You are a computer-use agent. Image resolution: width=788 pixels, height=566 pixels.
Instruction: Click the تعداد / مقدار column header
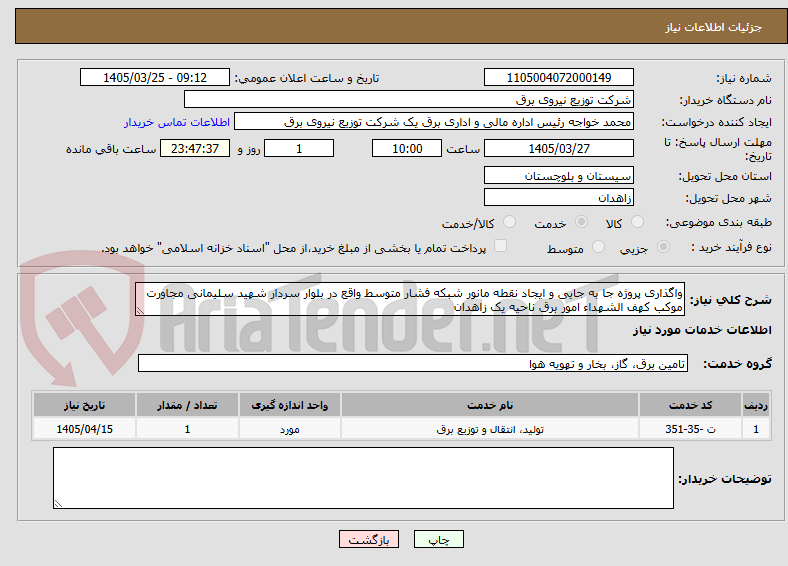point(187,405)
